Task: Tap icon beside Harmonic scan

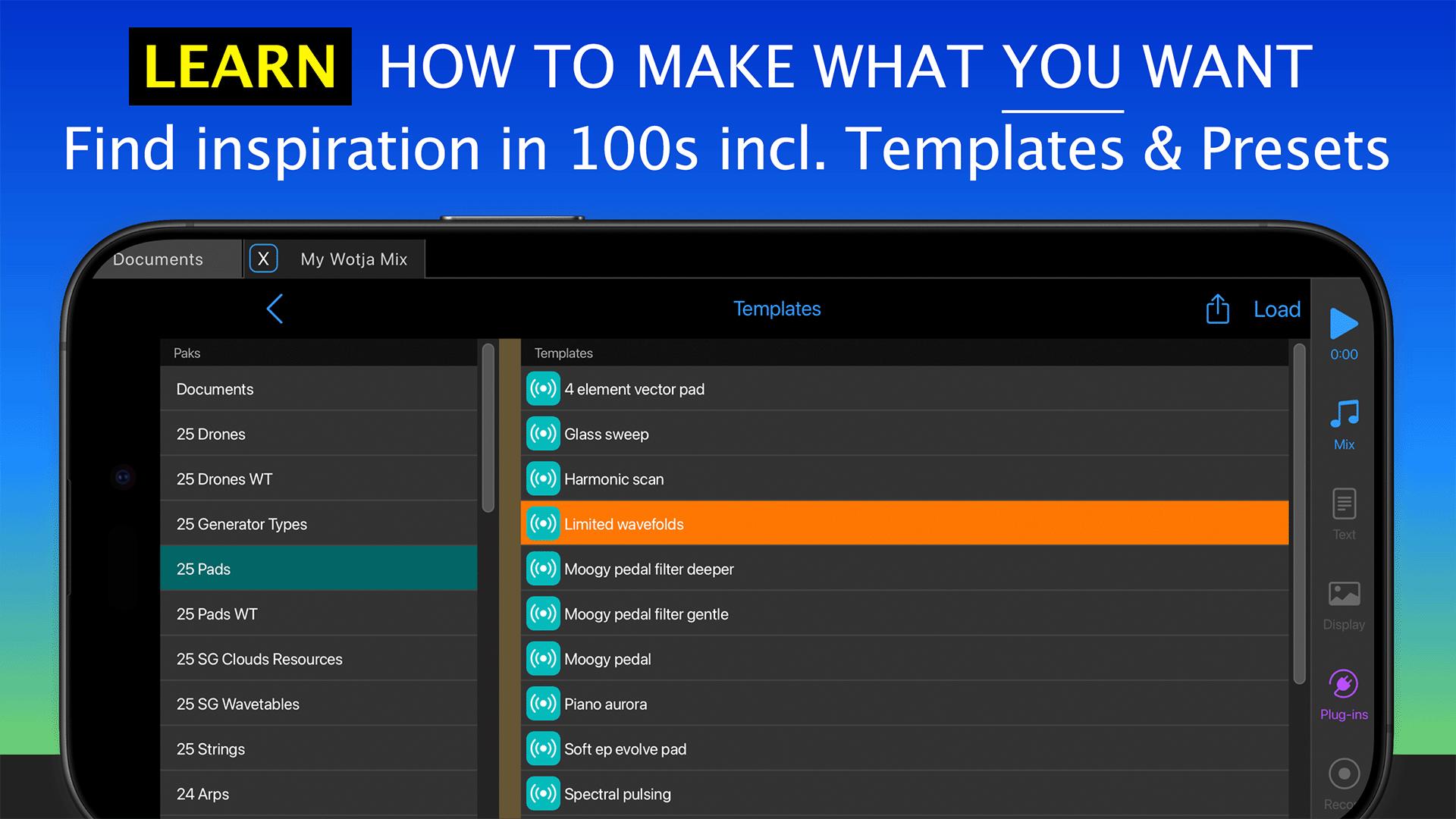Action: coord(543,479)
